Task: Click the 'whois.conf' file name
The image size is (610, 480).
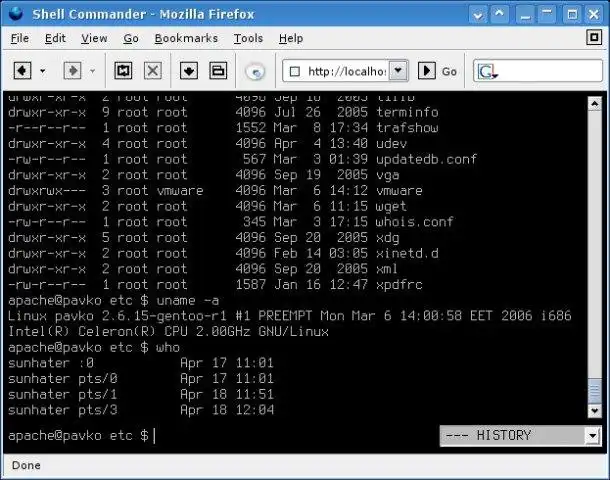Action: point(415,222)
